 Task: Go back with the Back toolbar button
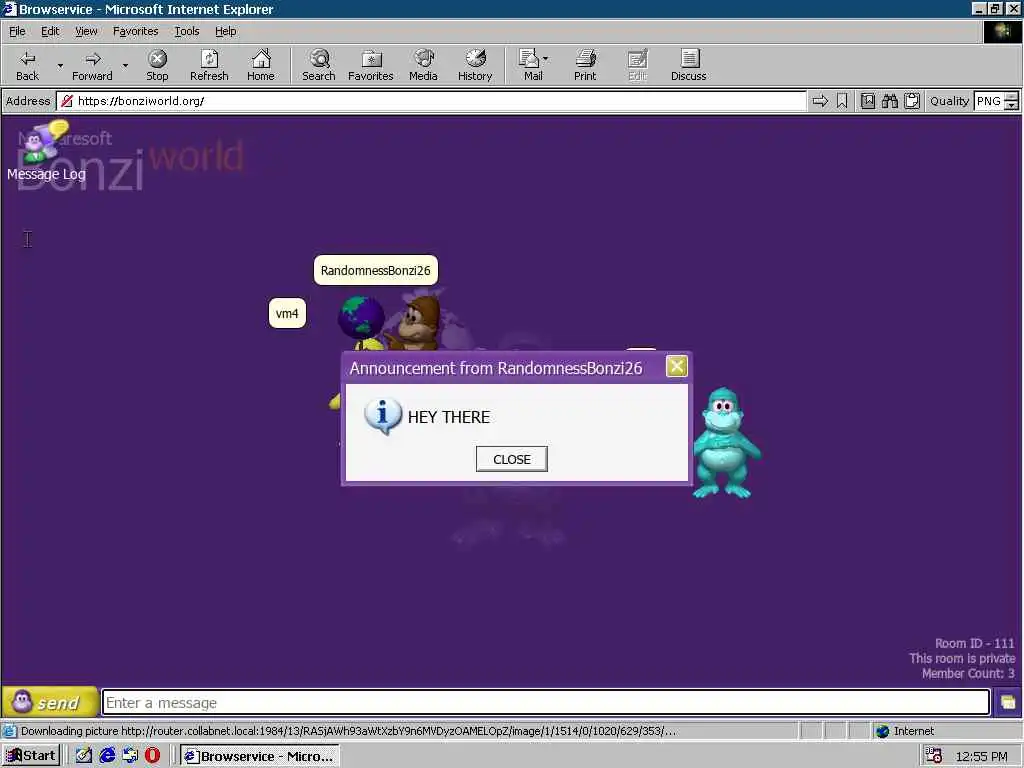click(x=27, y=65)
